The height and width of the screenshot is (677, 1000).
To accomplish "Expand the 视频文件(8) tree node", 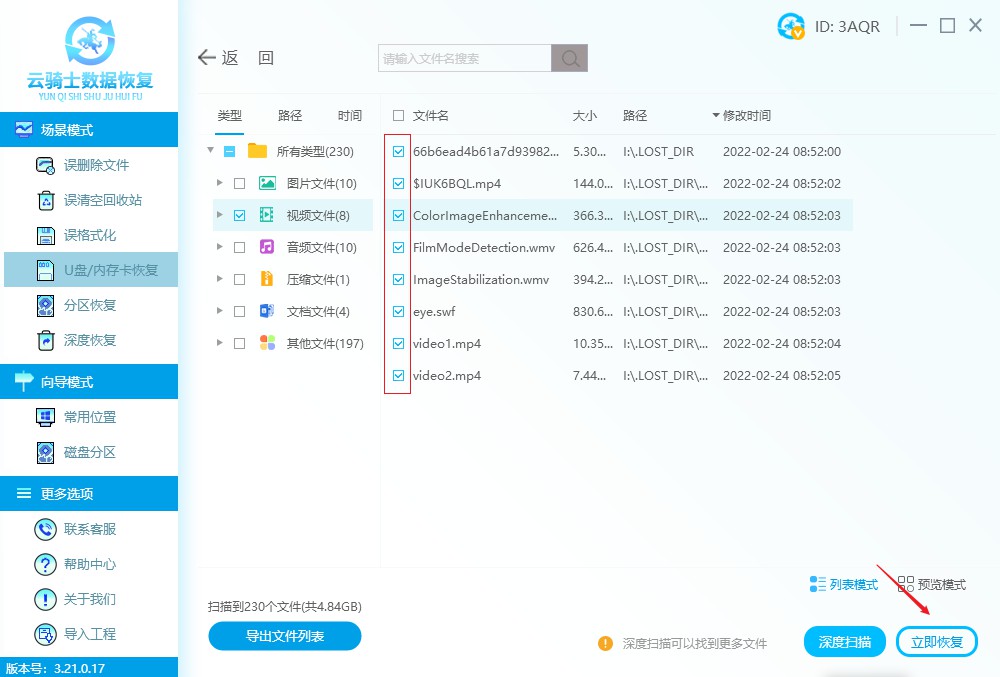I will click(x=219, y=215).
